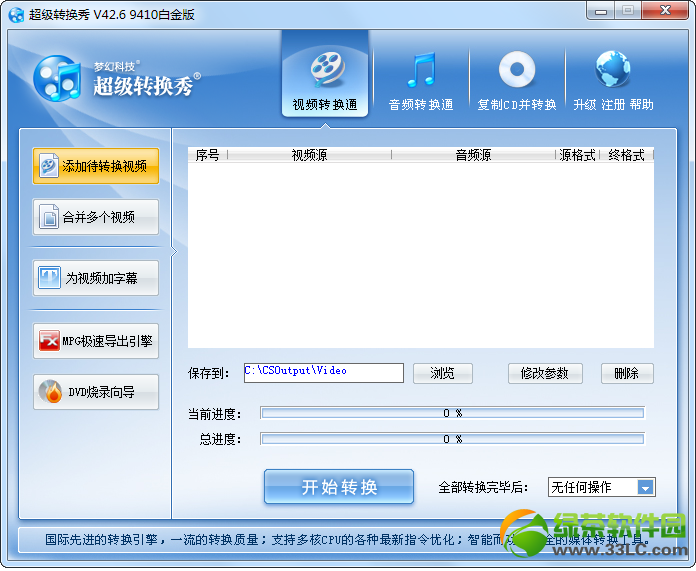
Task: Click 合并多个视频 button
Action: pyautogui.click(x=96, y=217)
